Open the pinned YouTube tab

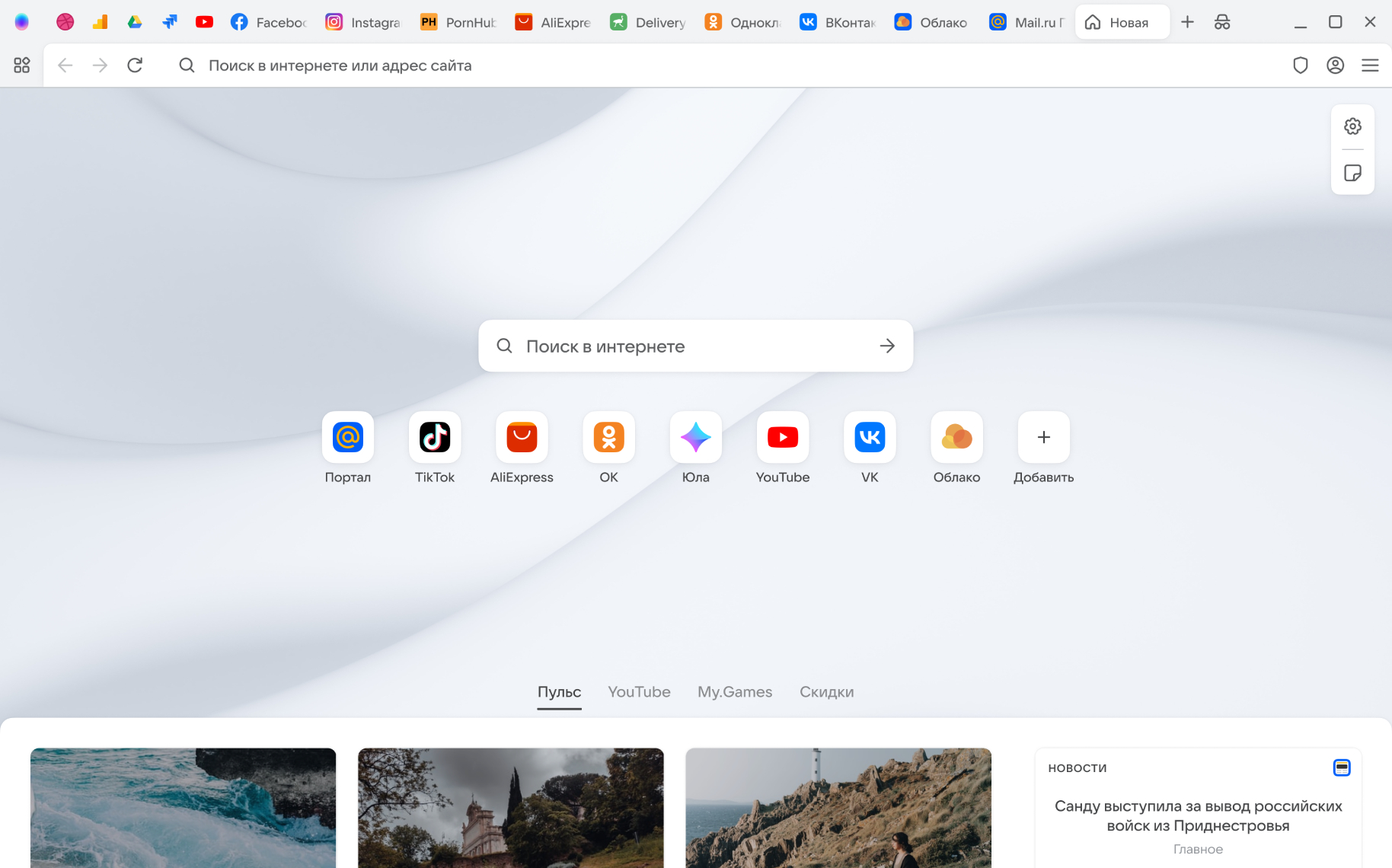[x=204, y=22]
